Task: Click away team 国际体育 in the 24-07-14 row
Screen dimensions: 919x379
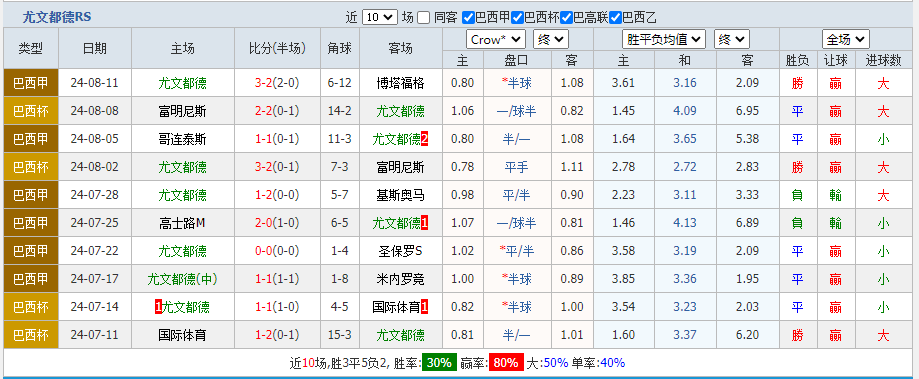Action: [x=397, y=308]
